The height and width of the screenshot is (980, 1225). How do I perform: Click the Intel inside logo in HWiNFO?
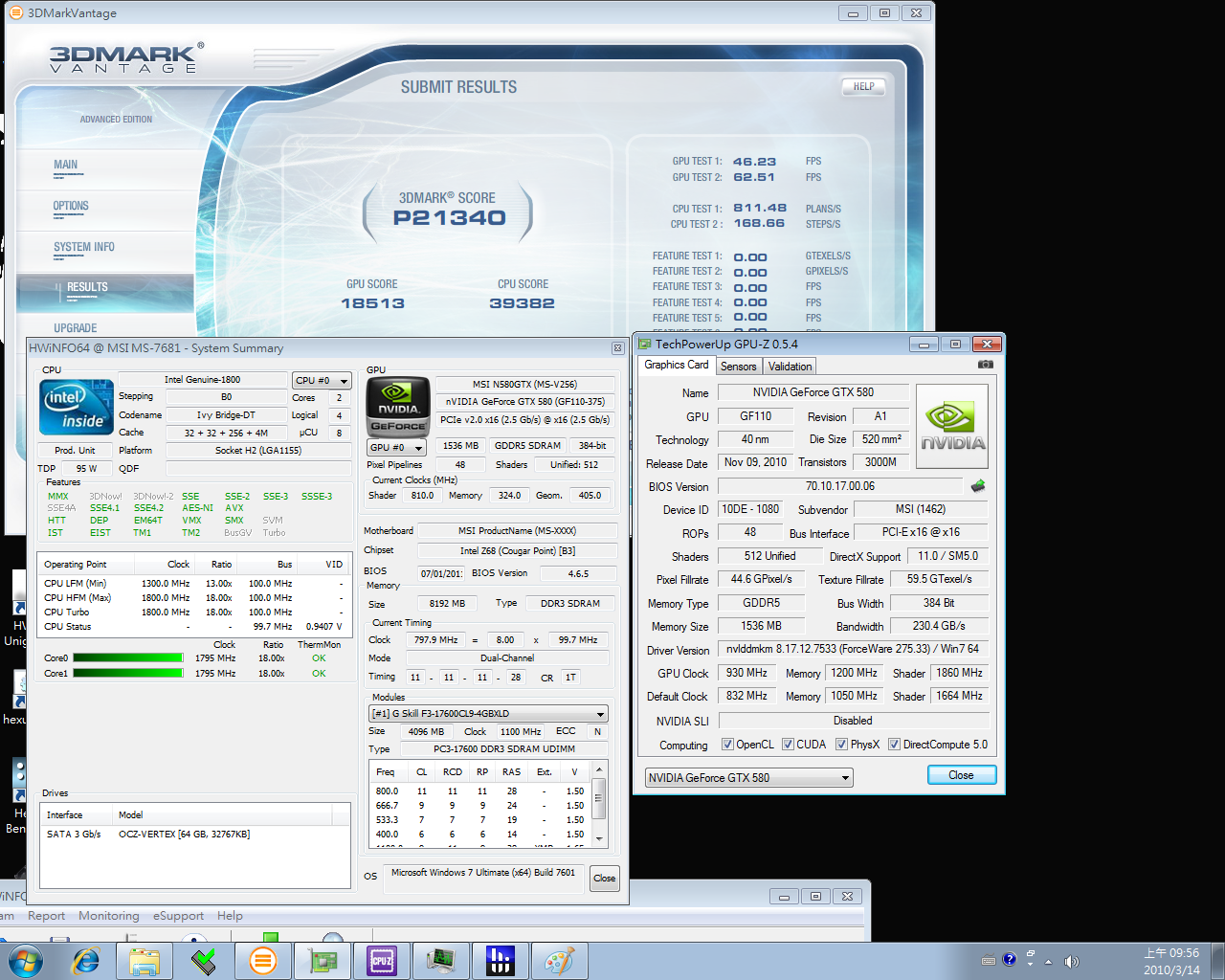coord(77,409)
